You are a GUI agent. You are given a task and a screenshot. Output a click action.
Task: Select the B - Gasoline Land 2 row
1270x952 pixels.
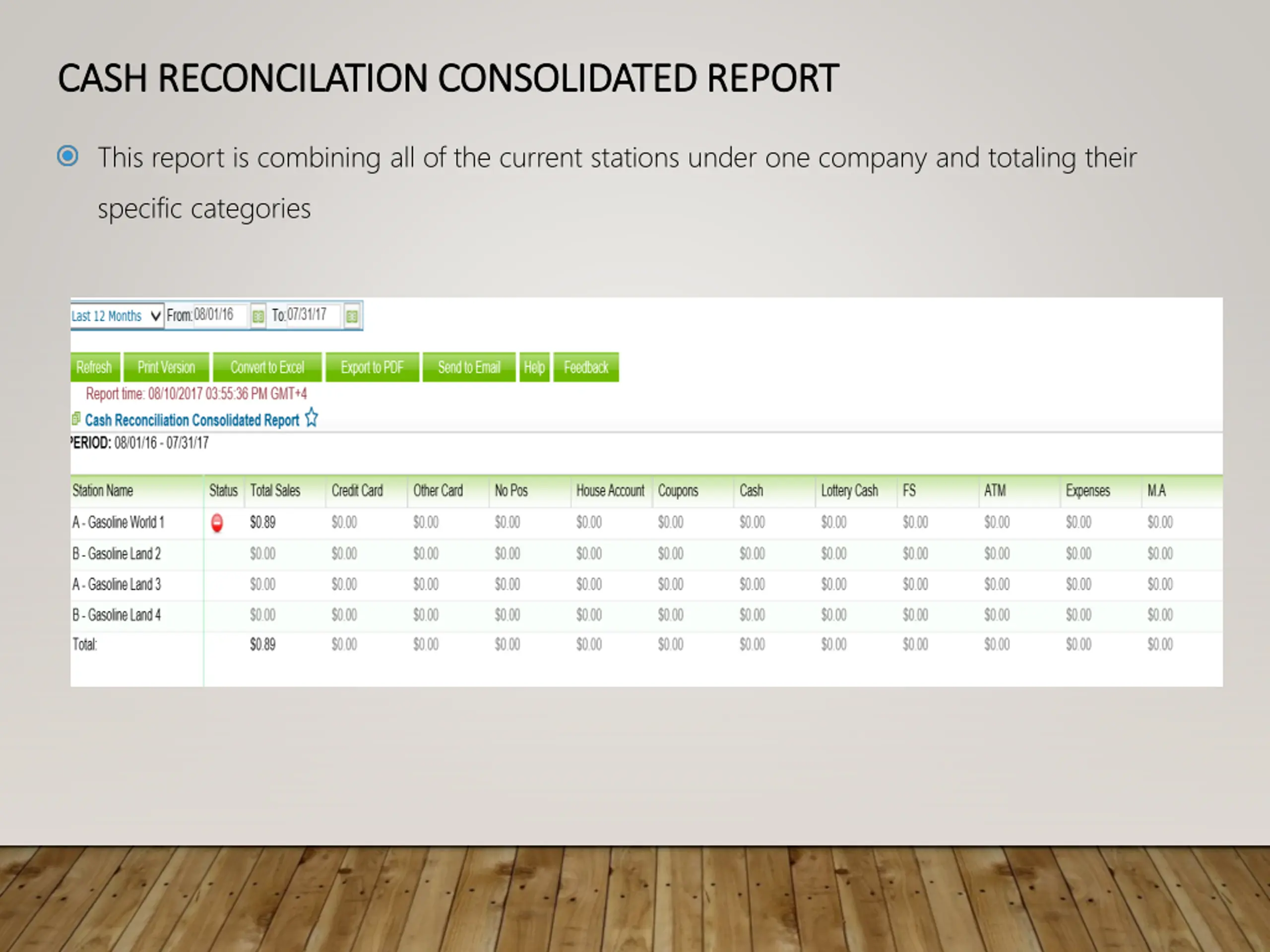coord(646,554)
